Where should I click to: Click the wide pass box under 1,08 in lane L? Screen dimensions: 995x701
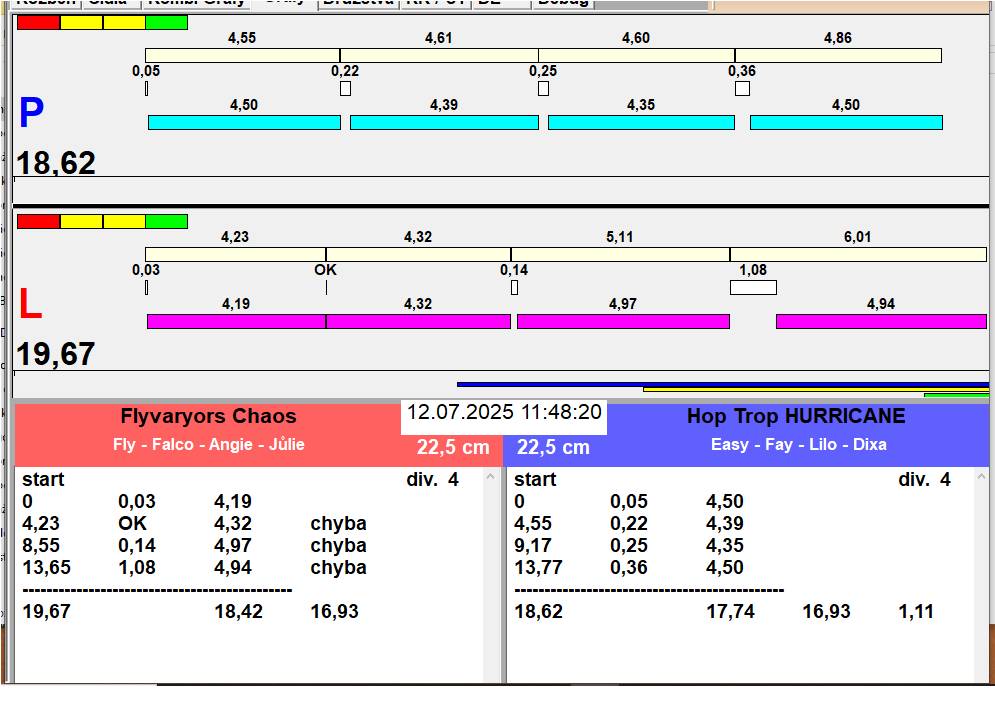(753, 287)
